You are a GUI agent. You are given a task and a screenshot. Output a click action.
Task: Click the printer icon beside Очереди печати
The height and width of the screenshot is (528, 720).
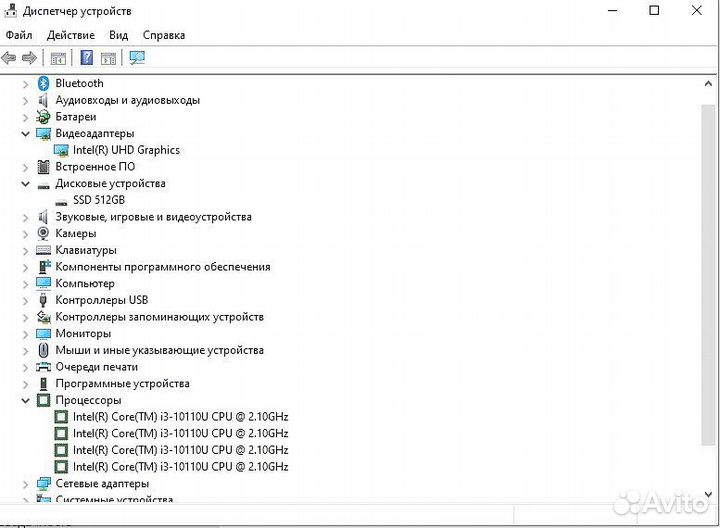pyautogui.click(x=43, y=367)
